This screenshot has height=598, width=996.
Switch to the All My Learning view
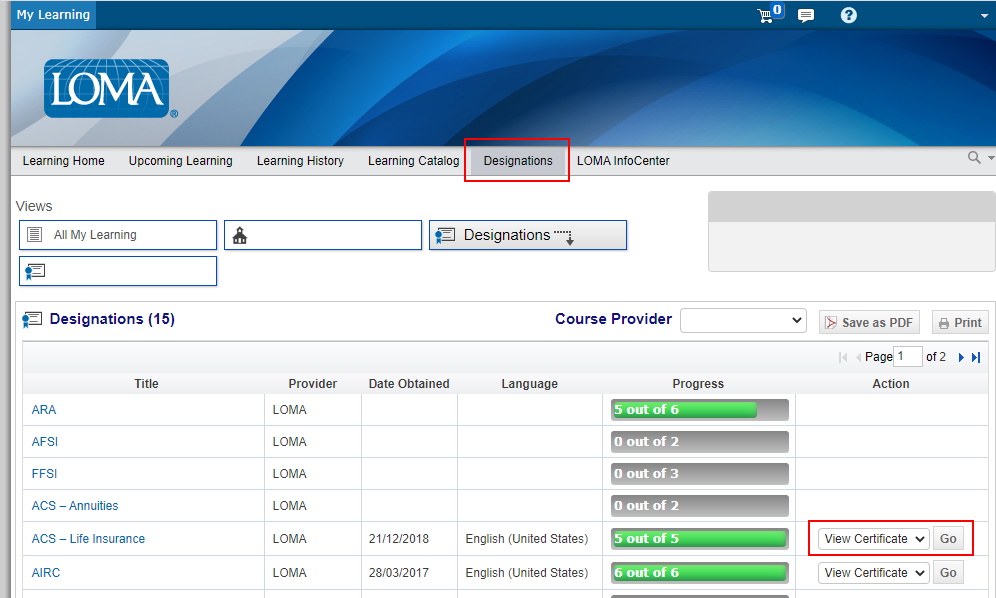pos(118,235)
